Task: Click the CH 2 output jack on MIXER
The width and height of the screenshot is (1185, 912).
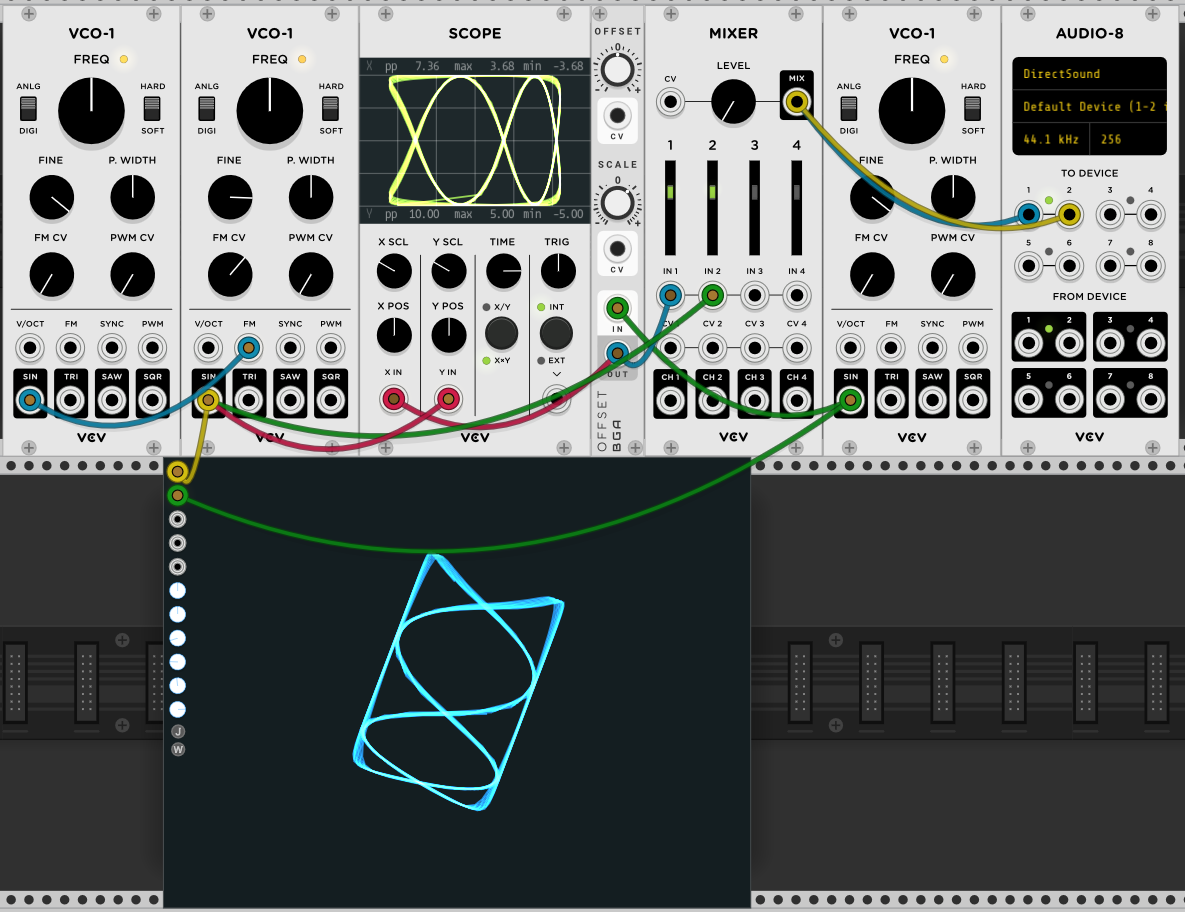Action: point(713,400)
